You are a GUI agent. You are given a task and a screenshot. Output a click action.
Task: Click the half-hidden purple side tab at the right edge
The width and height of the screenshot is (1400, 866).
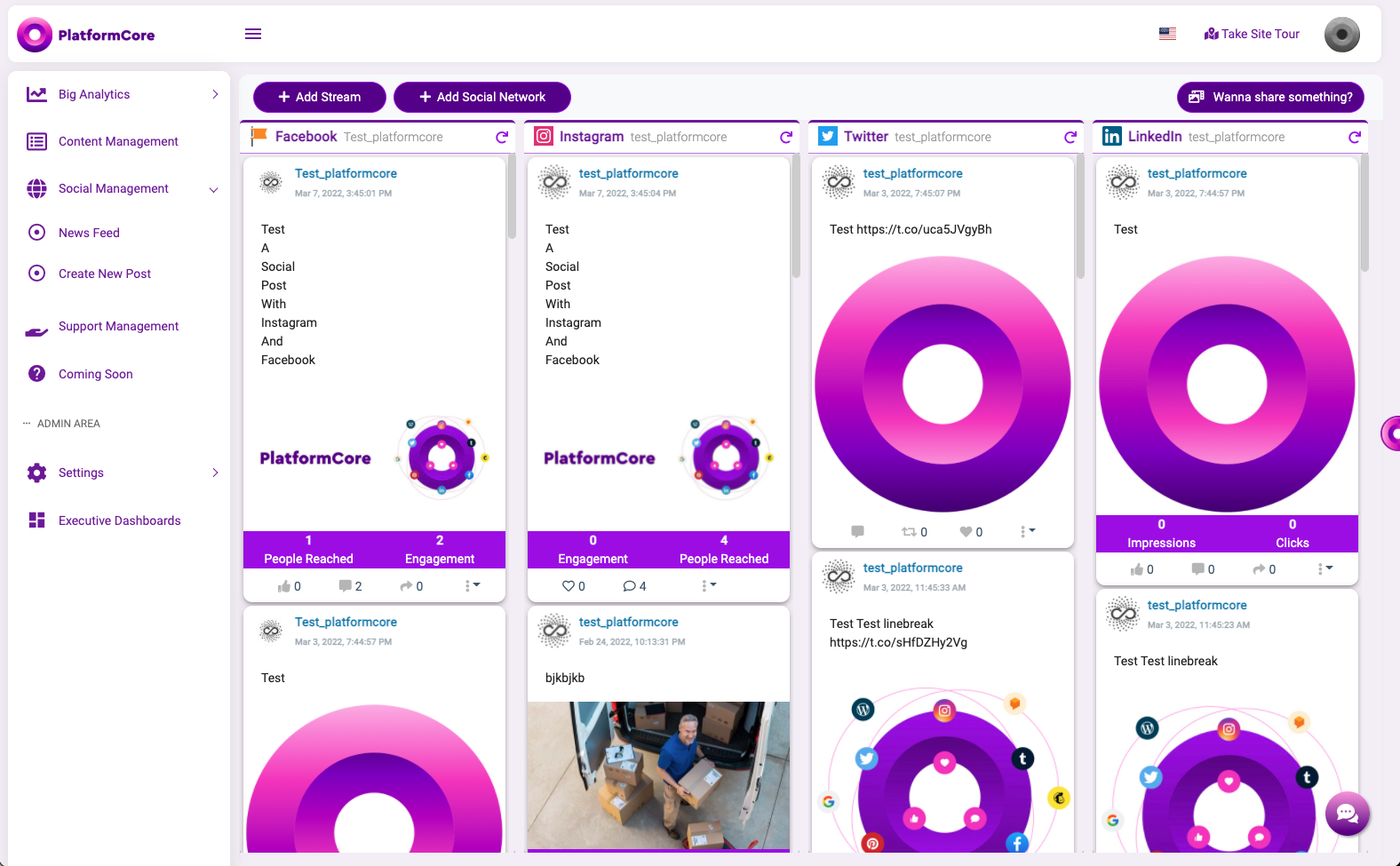(x=1390, y=433)
